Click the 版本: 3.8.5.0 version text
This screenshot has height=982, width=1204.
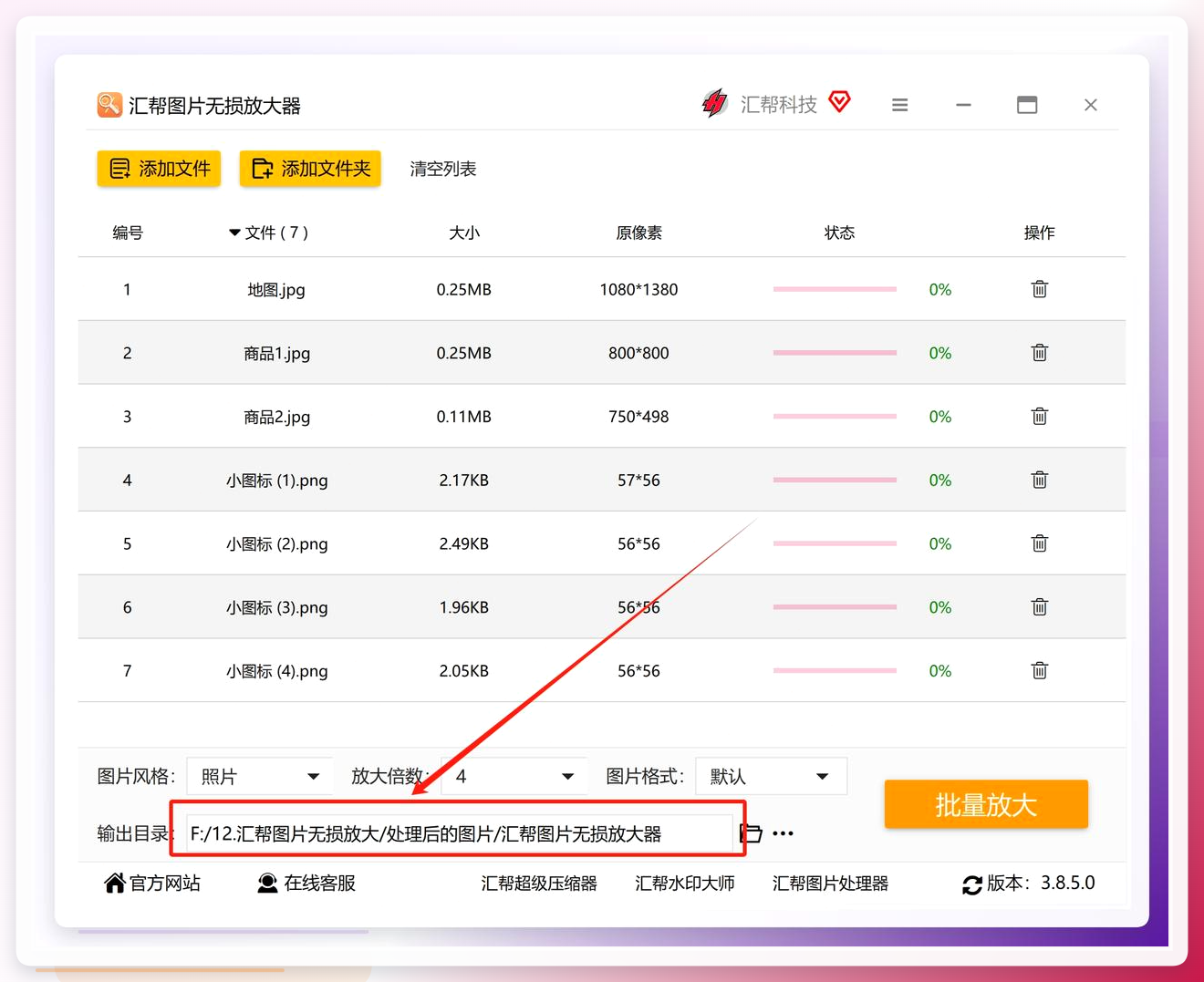point(1041,883)
